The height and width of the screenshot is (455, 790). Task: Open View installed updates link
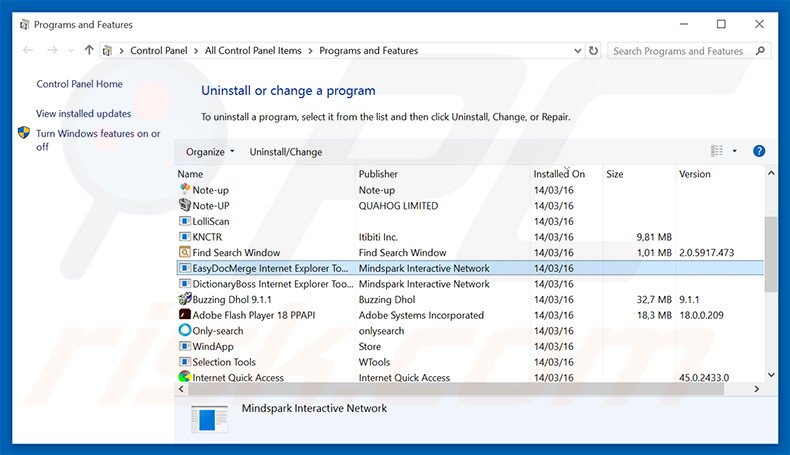click(83, 113)
